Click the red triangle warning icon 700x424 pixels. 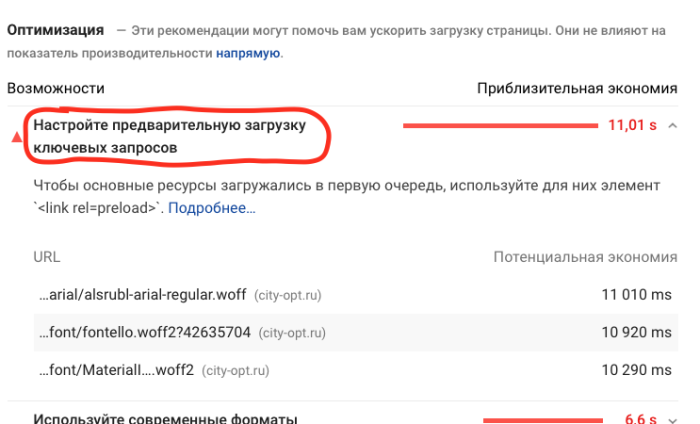tap(17, 137)
